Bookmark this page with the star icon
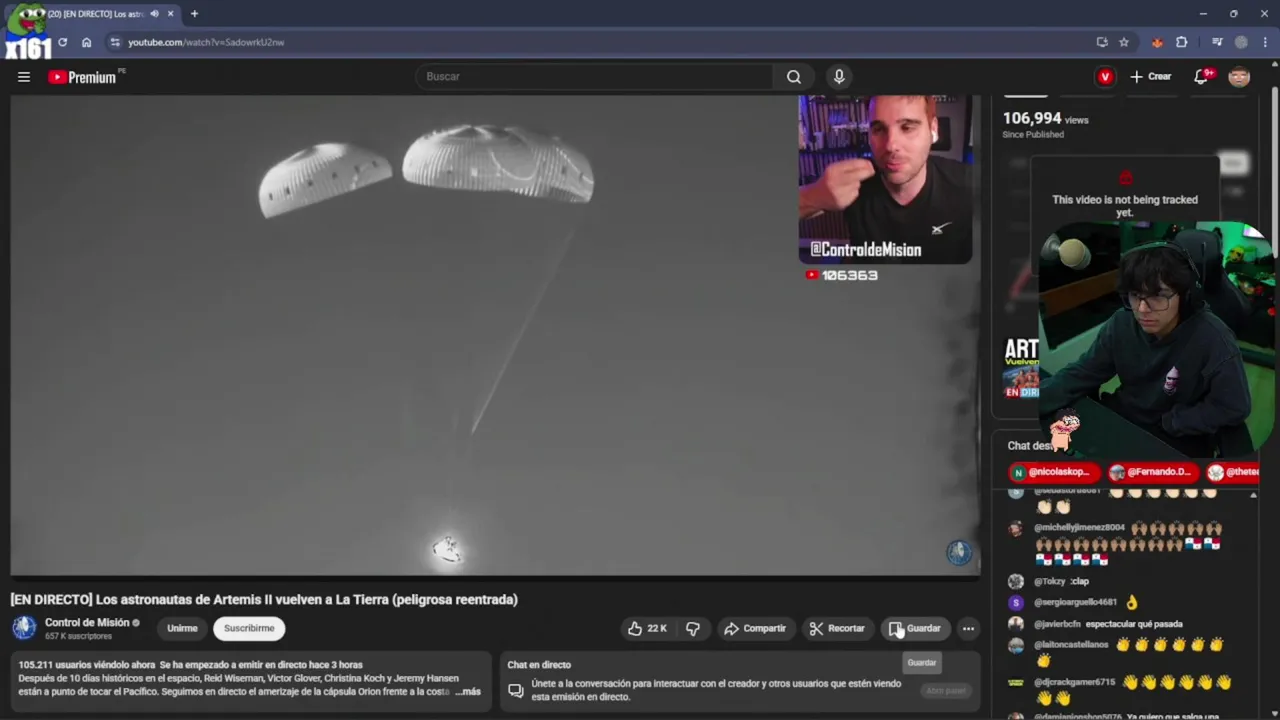Image resolution: width=1280 pixels, height=720 pixels. pyautogui.click(x=1124, y=42)
